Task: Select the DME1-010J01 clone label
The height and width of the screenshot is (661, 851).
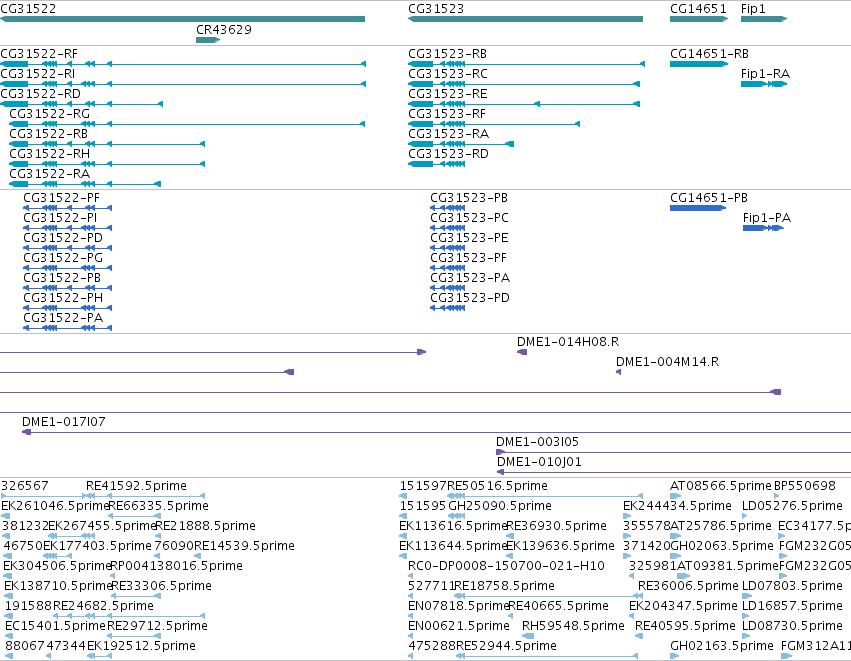Action: [539, 462]
